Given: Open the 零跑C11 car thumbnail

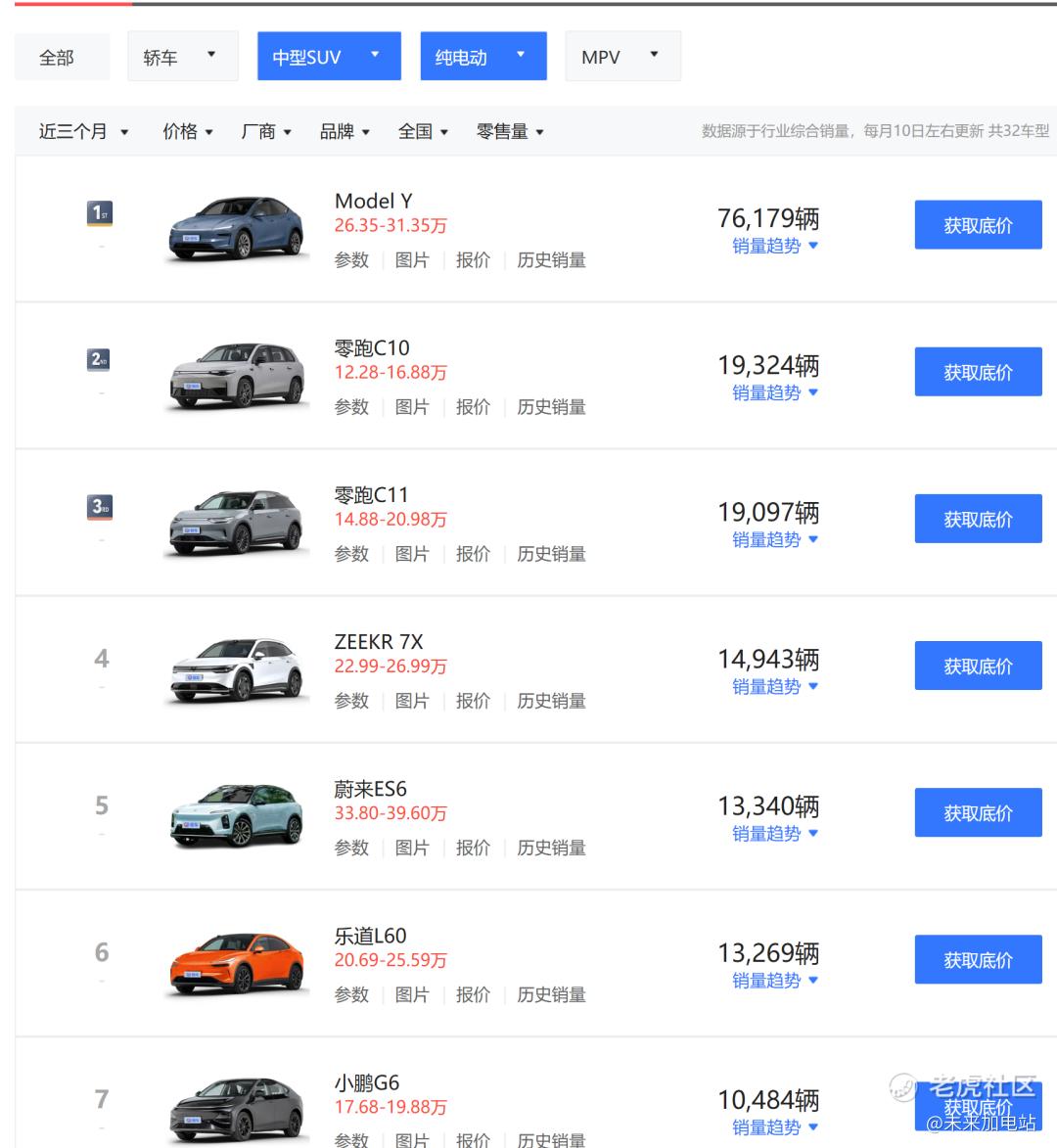Looking at the screenshot, I should [x=236, y=522].
